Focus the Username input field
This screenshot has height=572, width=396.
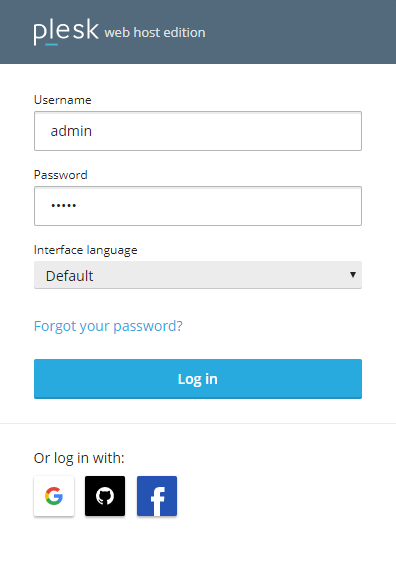point(198,131)
